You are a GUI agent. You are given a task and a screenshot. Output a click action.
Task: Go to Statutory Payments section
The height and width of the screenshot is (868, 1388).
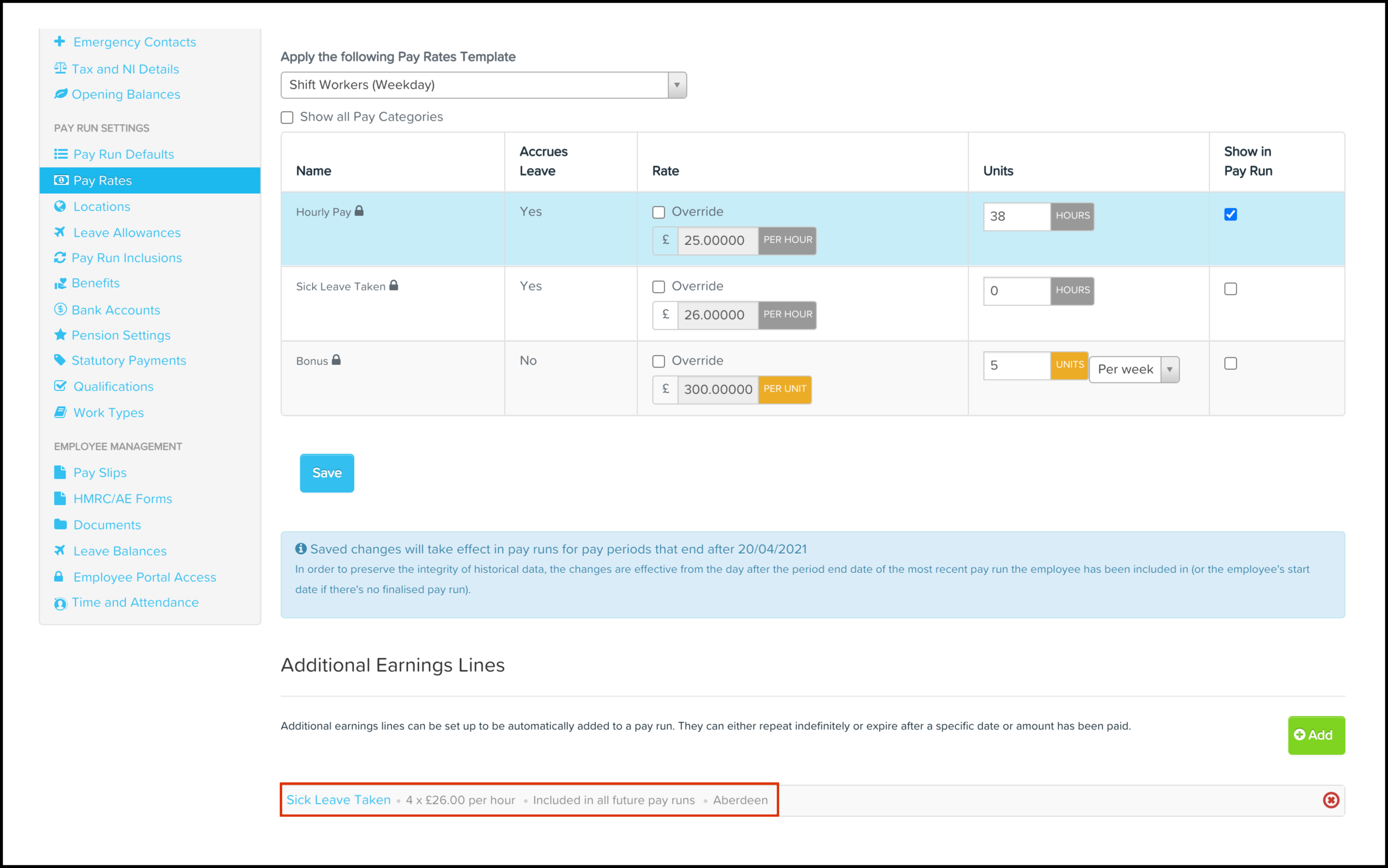129,360
